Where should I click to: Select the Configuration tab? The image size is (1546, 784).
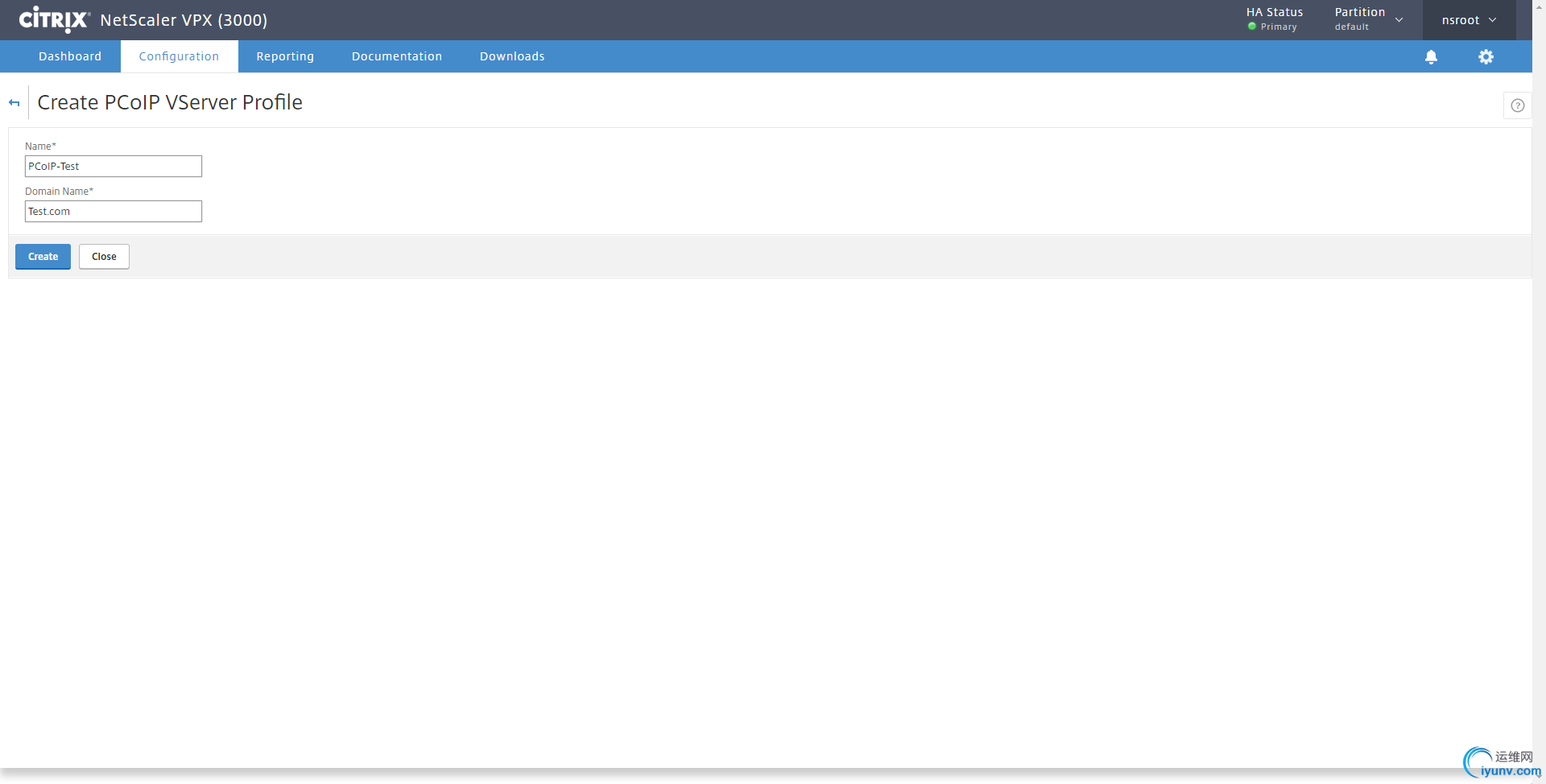[179, 56]
